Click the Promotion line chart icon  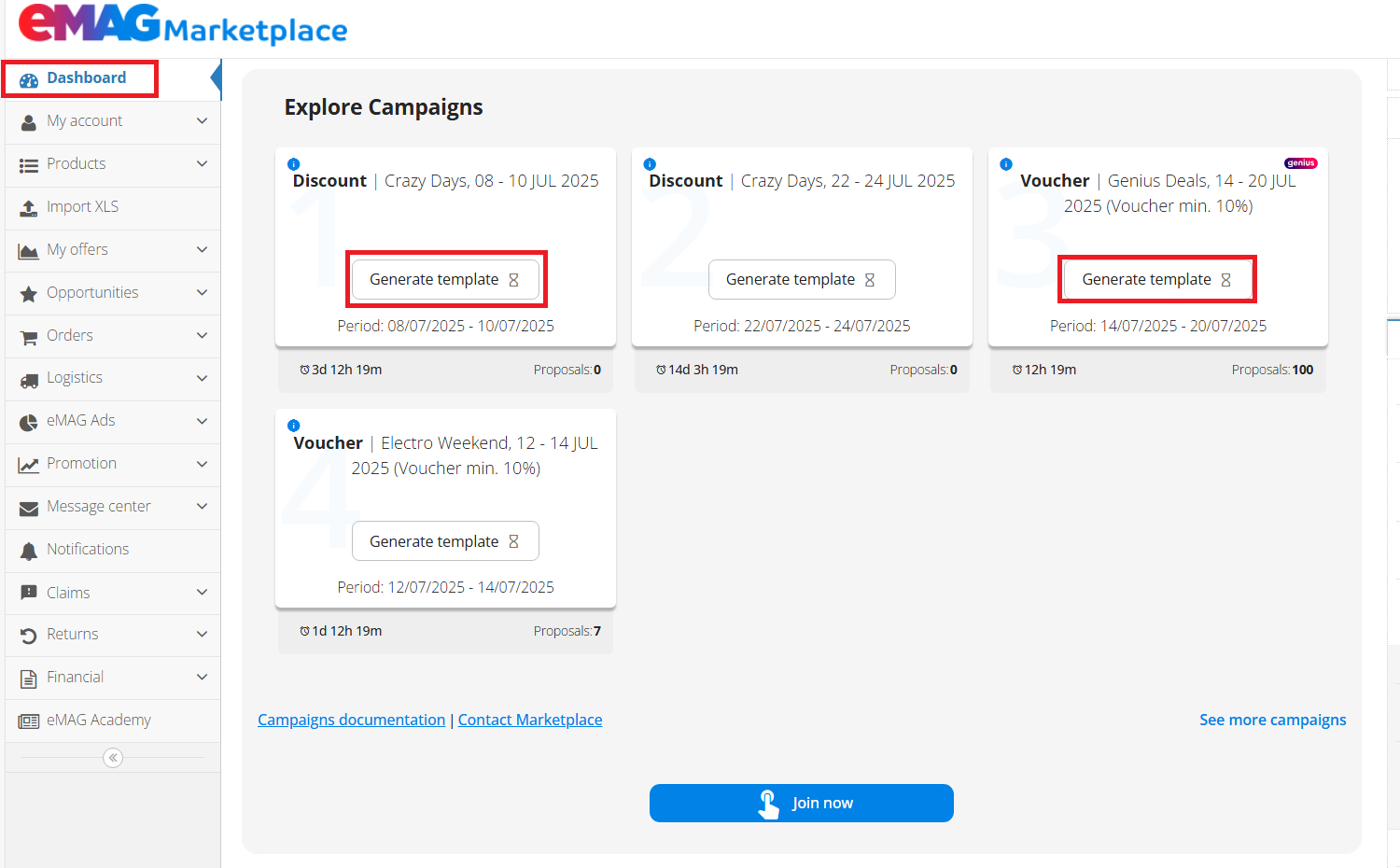[29, 465]
